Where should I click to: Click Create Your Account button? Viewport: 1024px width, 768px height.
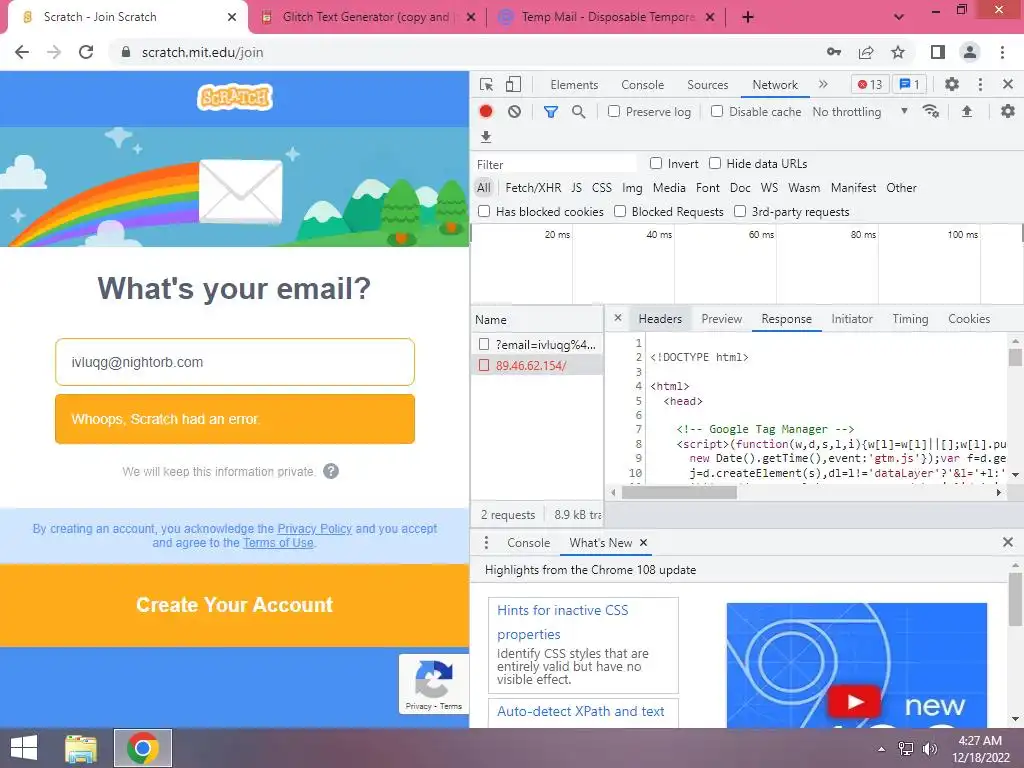click(234, 605)
